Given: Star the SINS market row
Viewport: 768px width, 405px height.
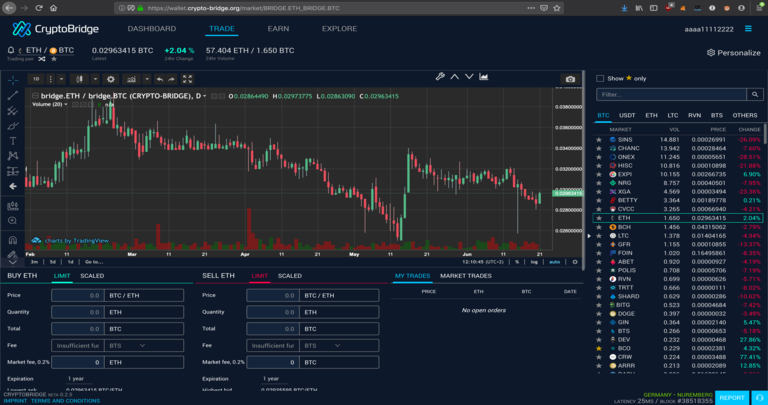Looking at the screenshot, I should [x=599, y=140].
